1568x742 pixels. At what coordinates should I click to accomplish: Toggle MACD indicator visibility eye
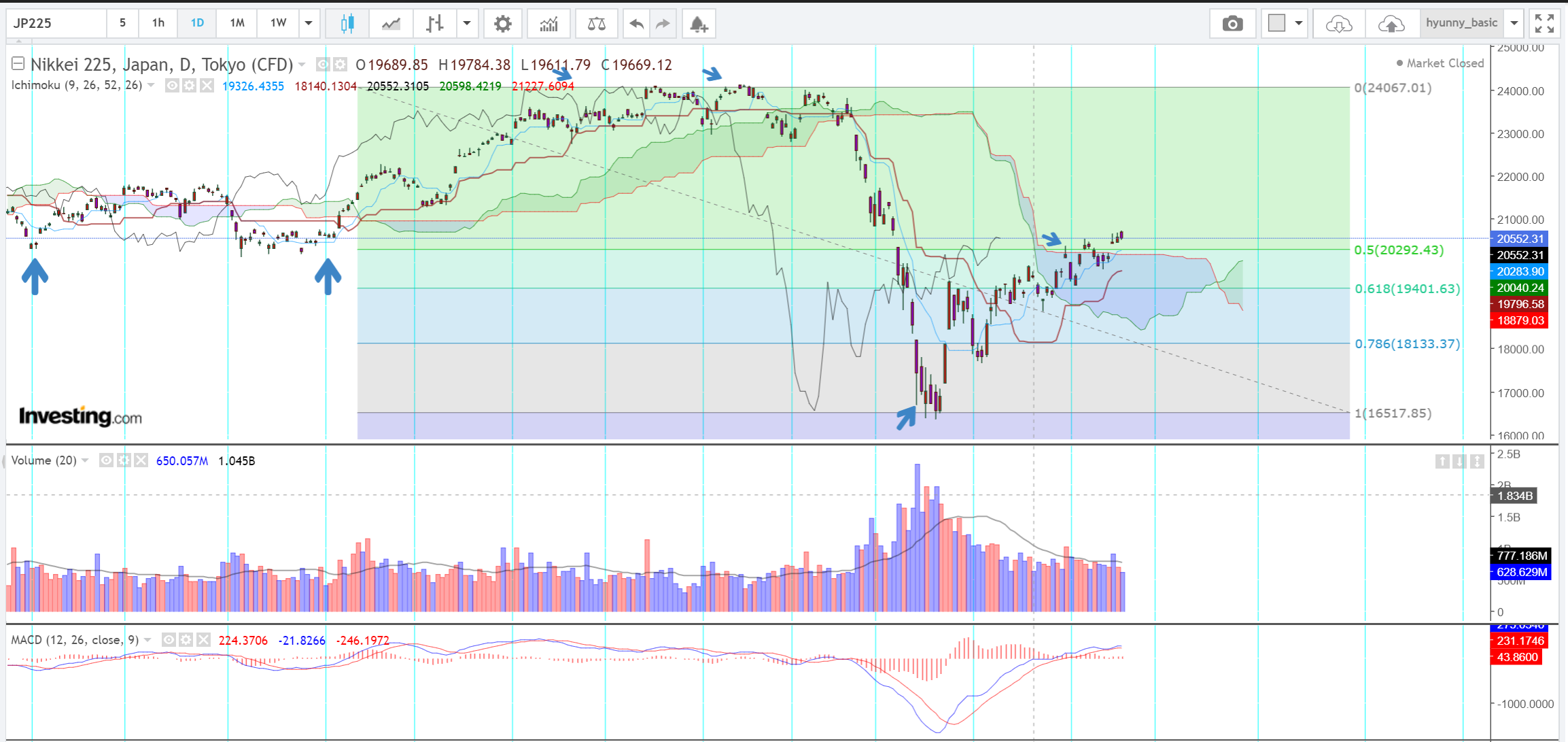(169, 640)
